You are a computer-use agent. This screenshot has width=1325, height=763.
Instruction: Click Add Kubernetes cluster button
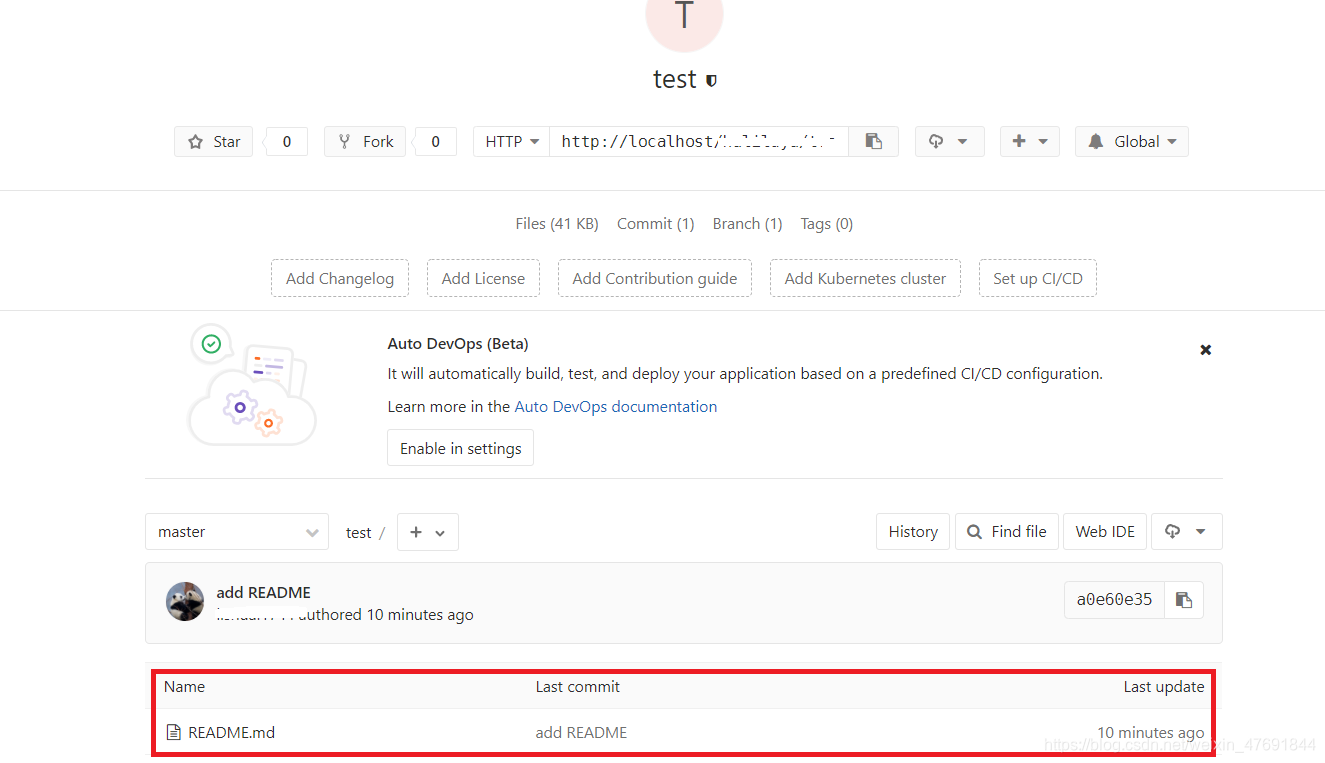click(x=865, y=278)
